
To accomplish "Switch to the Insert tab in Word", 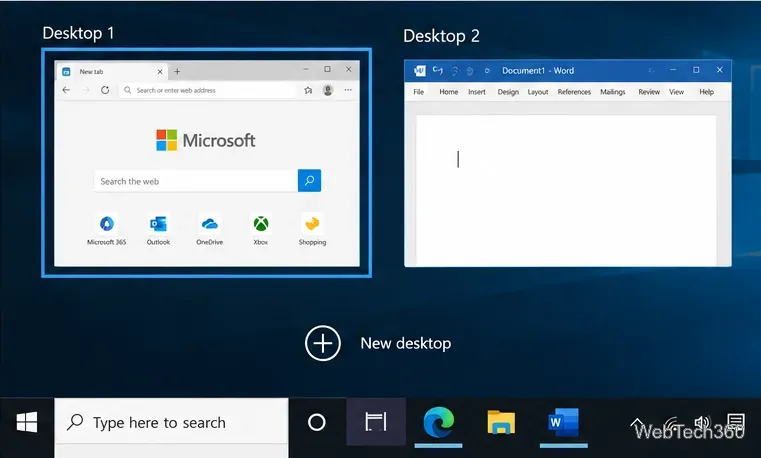I will coord(477,92).
